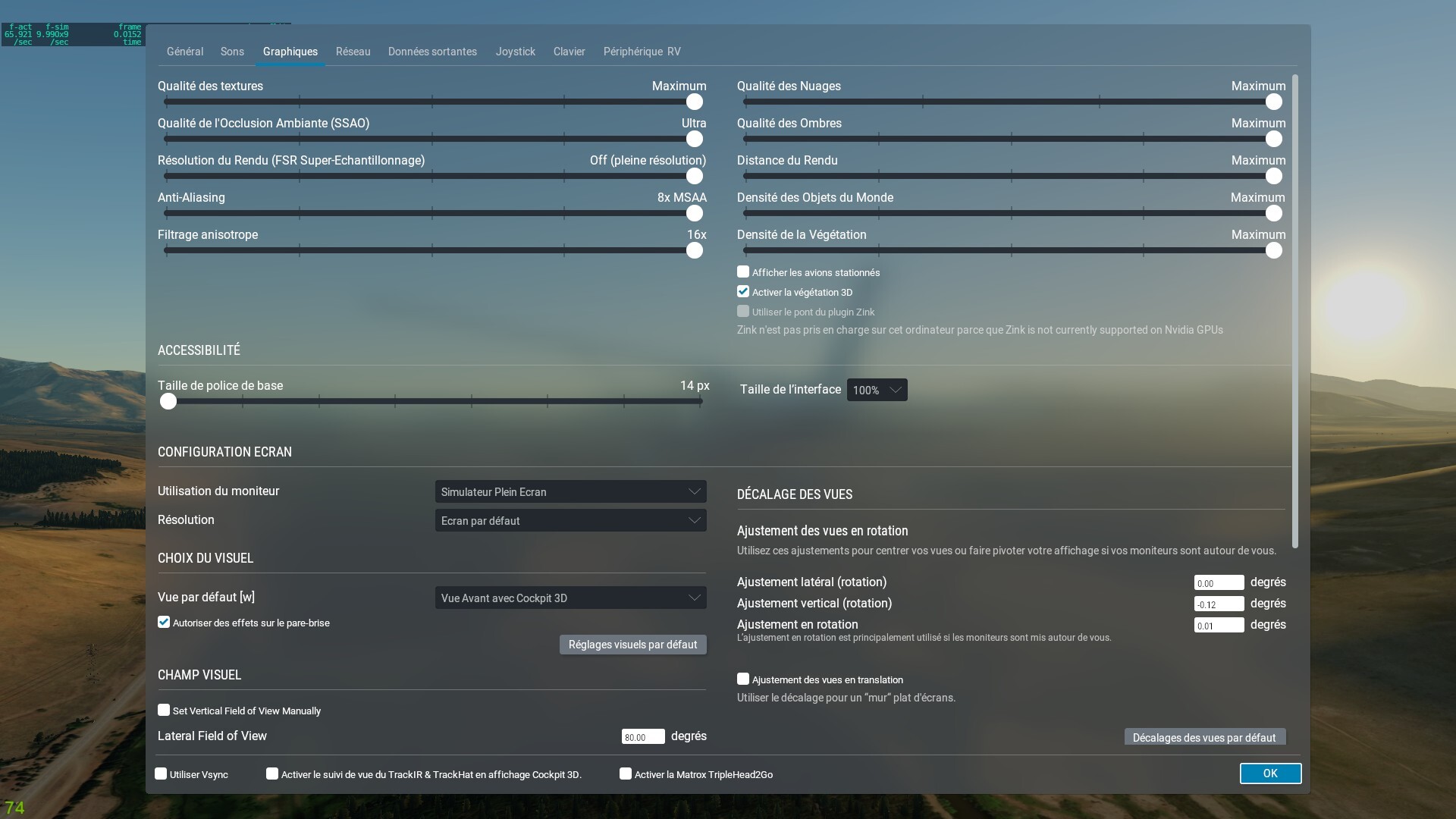This screenshot has height=819, width=1456.
Task: Expand the Résolution dropdown
Action: click(x=570, y=520)
